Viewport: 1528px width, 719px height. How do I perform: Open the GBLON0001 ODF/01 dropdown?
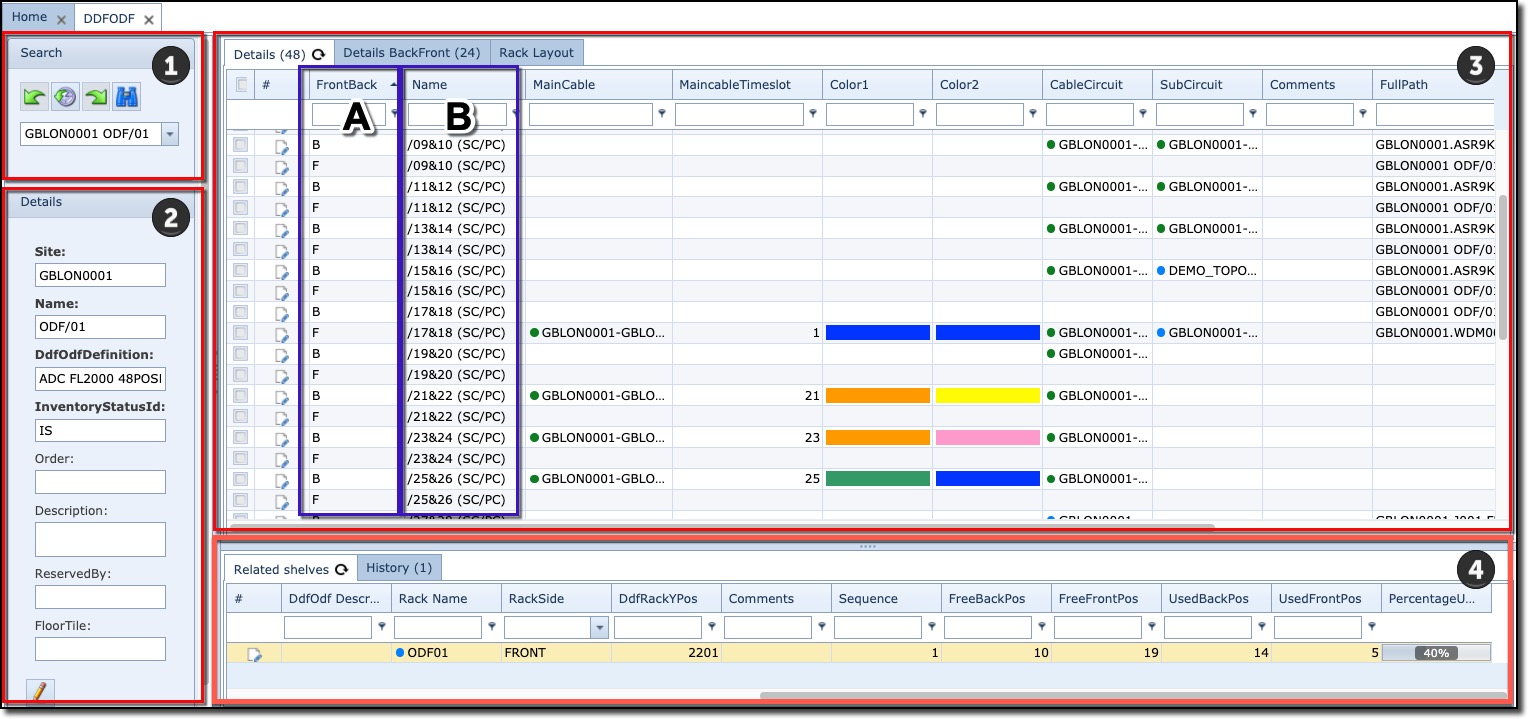click(x=170, y=134)
